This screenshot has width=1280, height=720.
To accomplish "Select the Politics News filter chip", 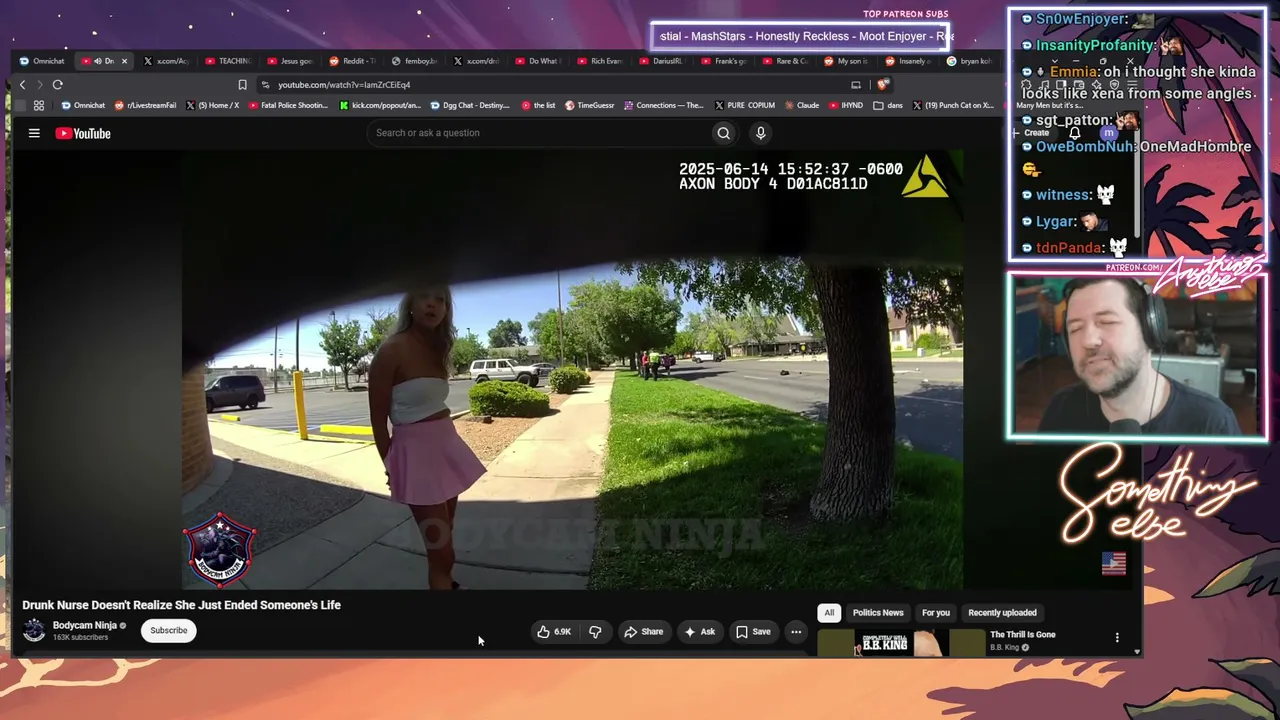I will (x=878, y=613).
